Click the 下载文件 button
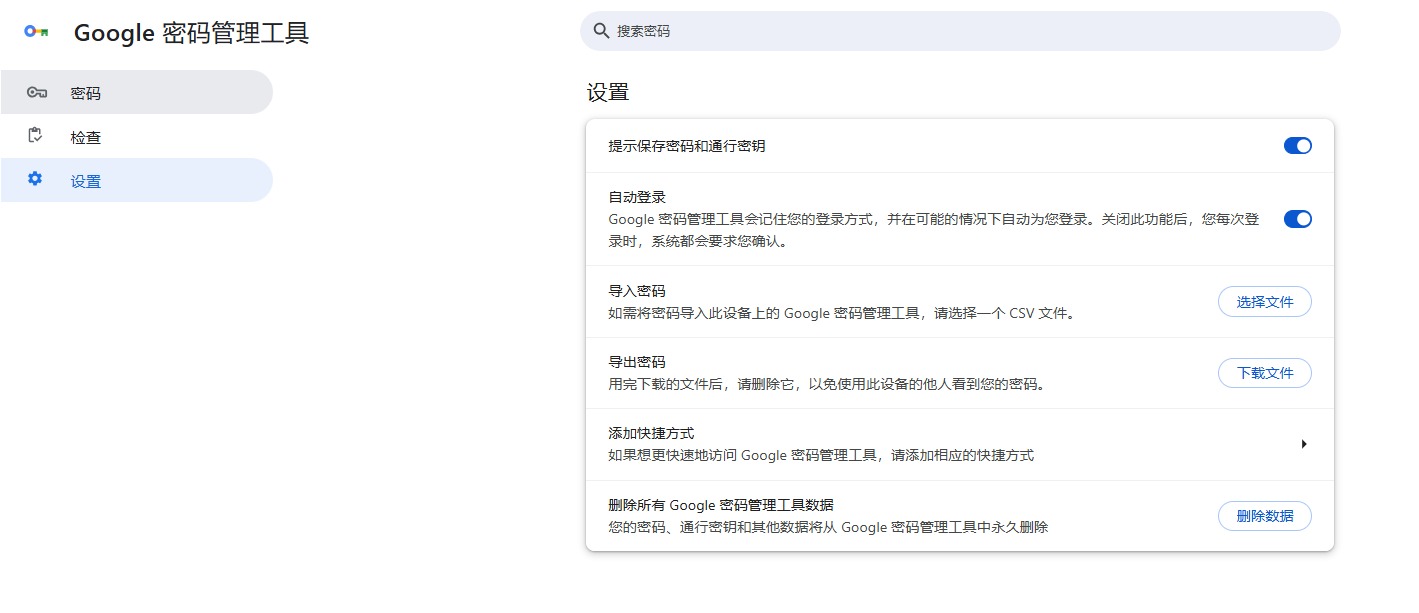 pyautogui.click(x=1264, y=373)
